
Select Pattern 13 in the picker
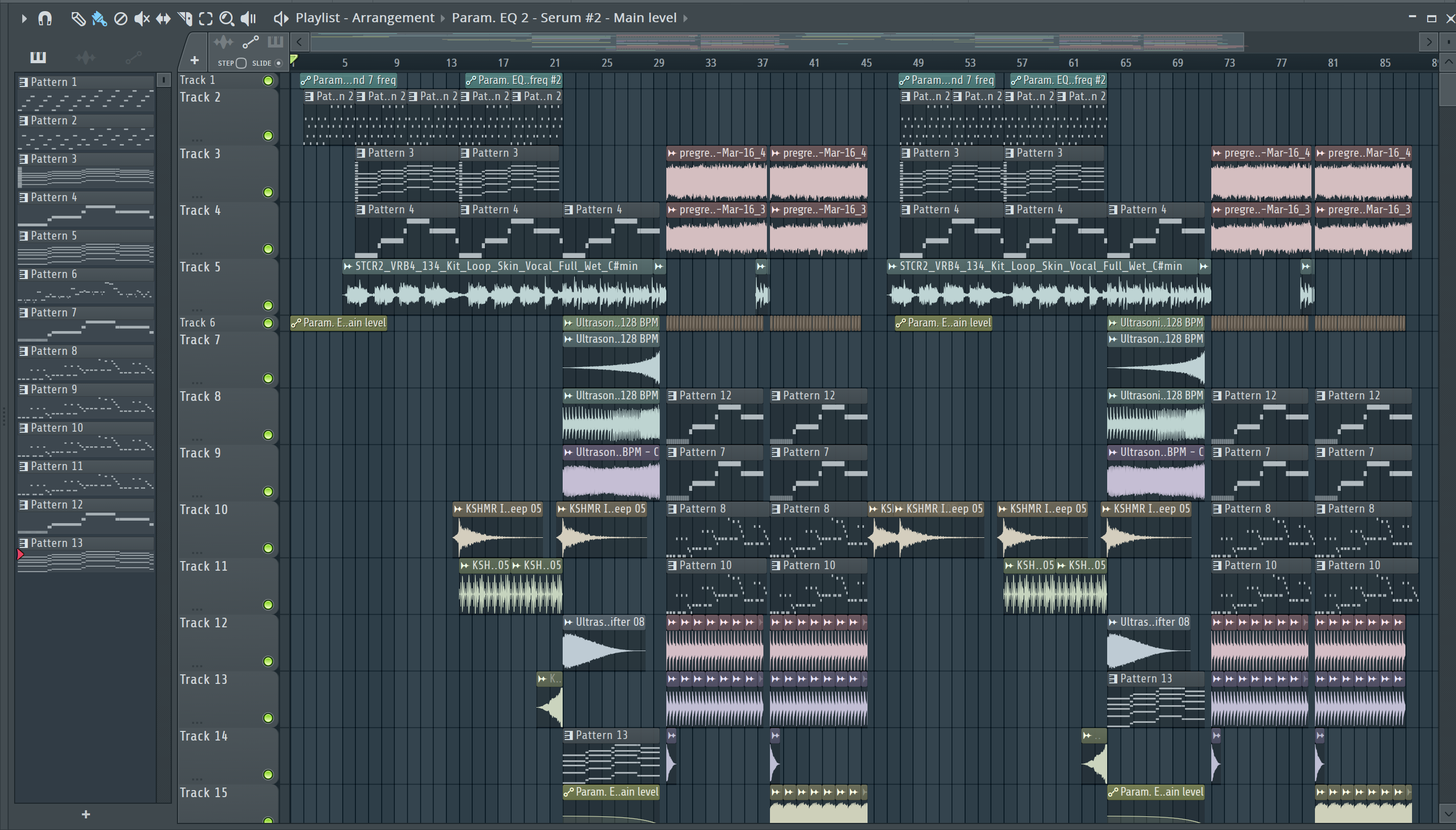point(85,554)
